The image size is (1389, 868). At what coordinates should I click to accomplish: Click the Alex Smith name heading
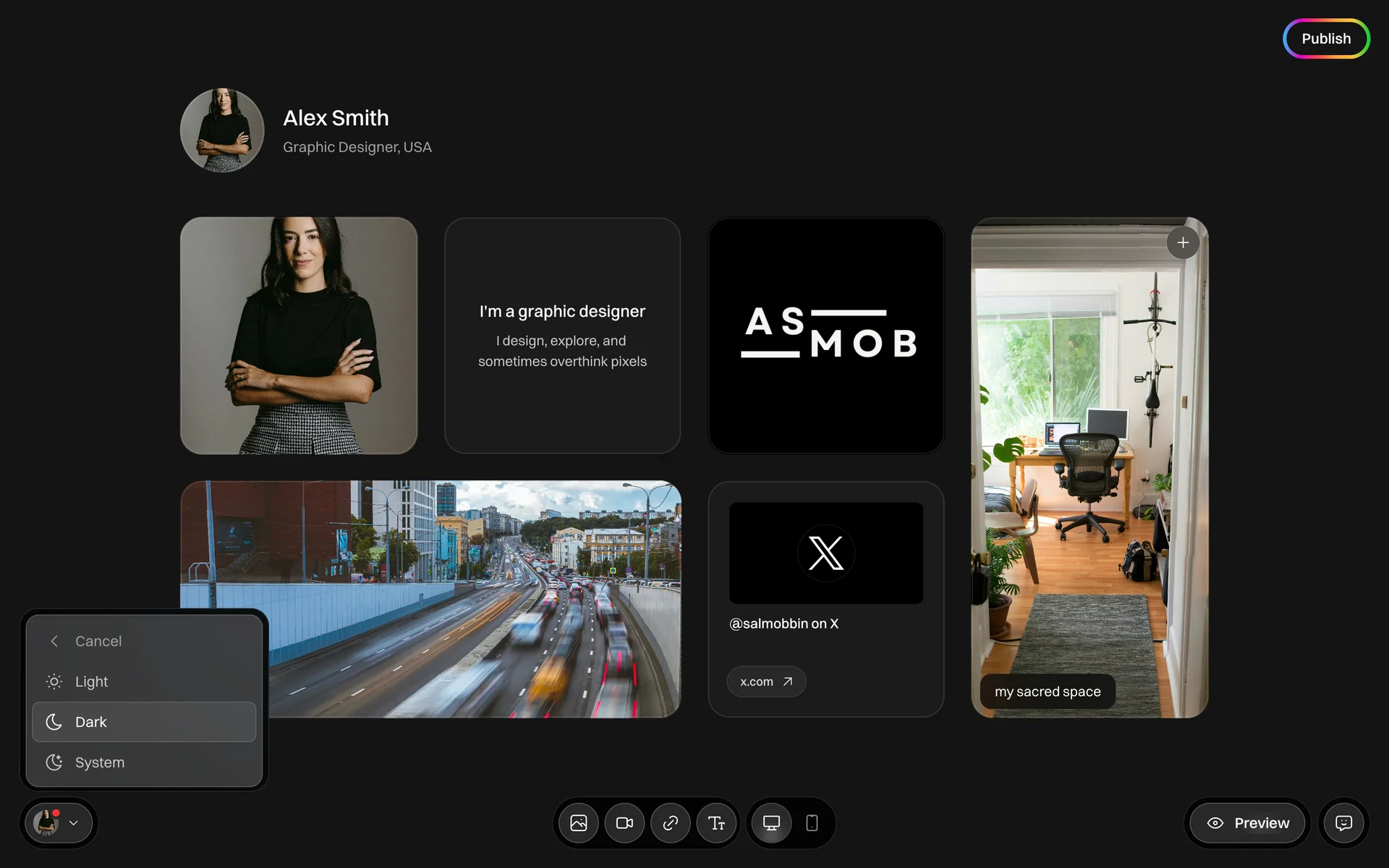coord(336,118)
